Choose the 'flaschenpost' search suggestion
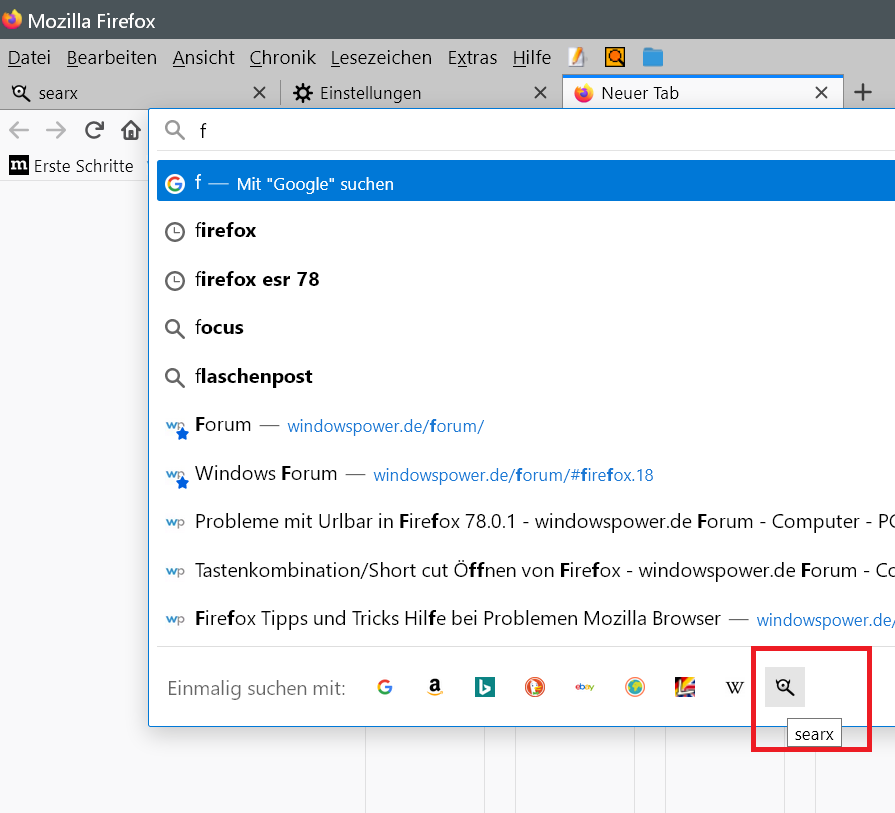 526,376
